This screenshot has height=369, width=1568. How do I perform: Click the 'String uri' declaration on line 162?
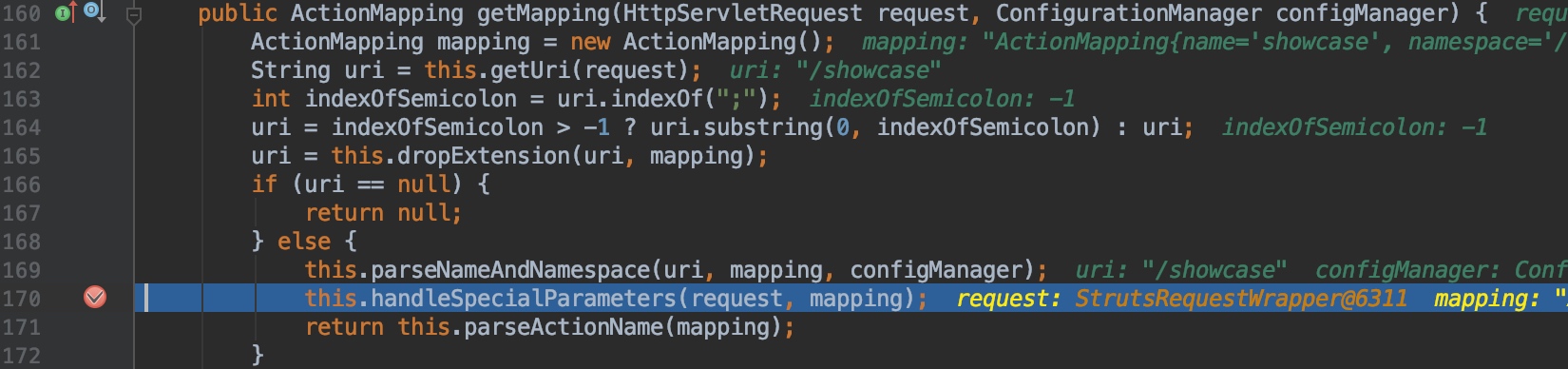tap(317, 70)
